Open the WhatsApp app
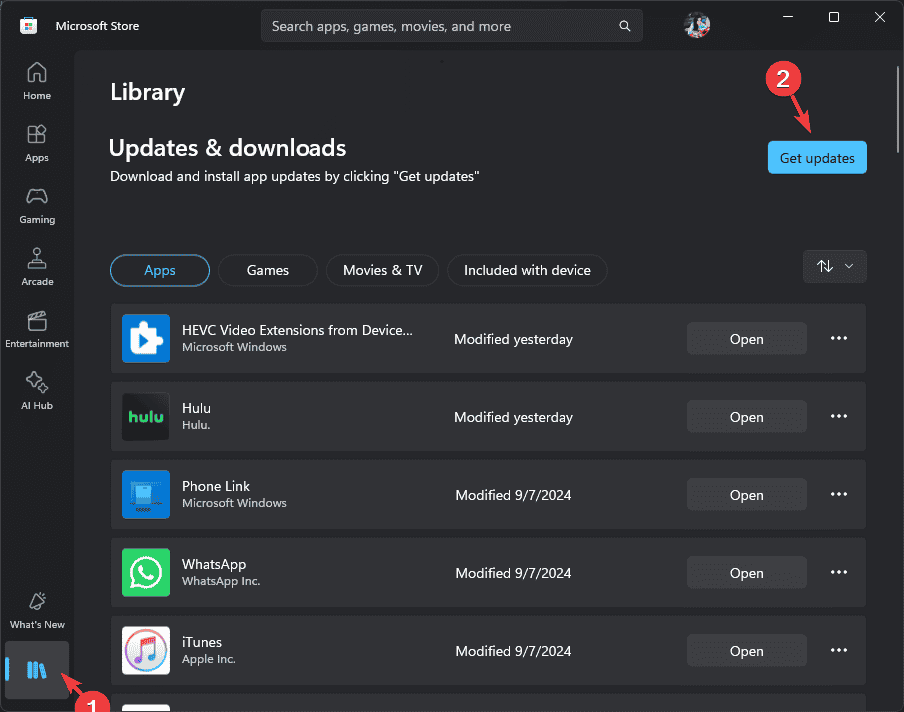This screenshot has height=712, width=904. [x=747, y=573]
